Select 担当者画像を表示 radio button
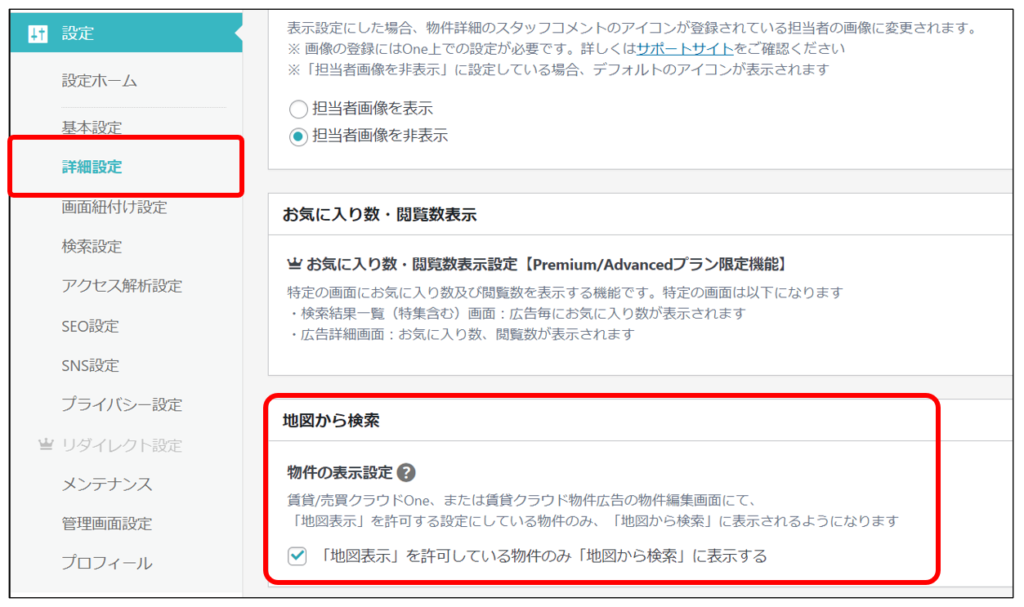Image resolution: width=1024 pixels, height=607 pixels. pos(298,109)
